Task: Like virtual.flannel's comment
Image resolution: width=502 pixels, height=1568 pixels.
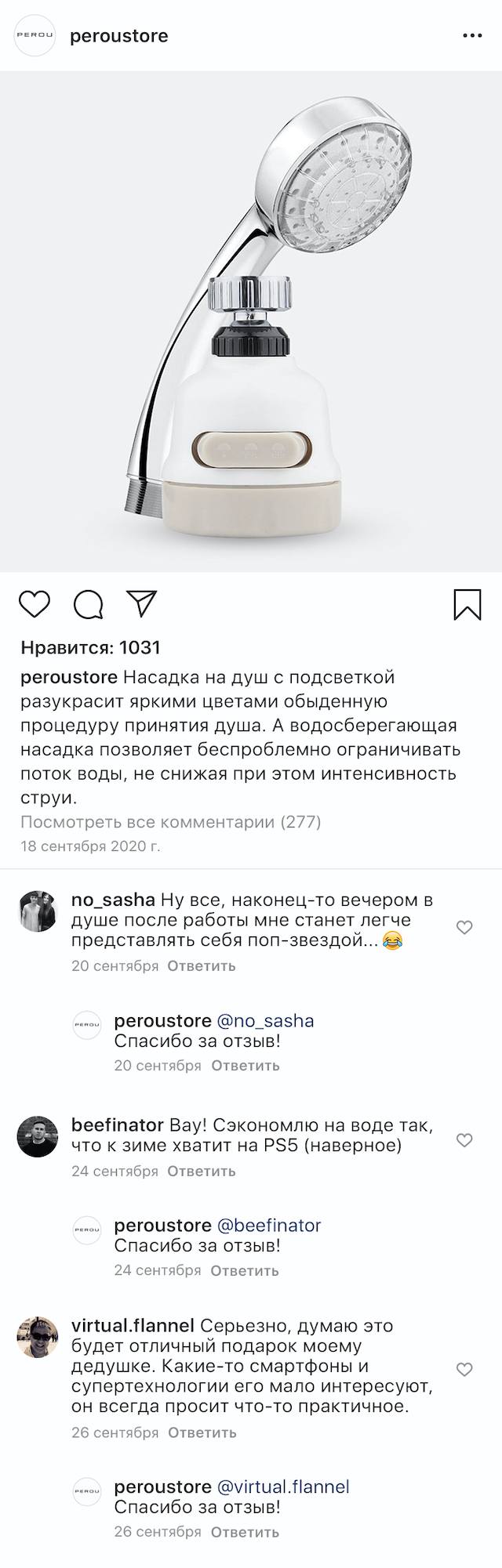Action: 464,1369
